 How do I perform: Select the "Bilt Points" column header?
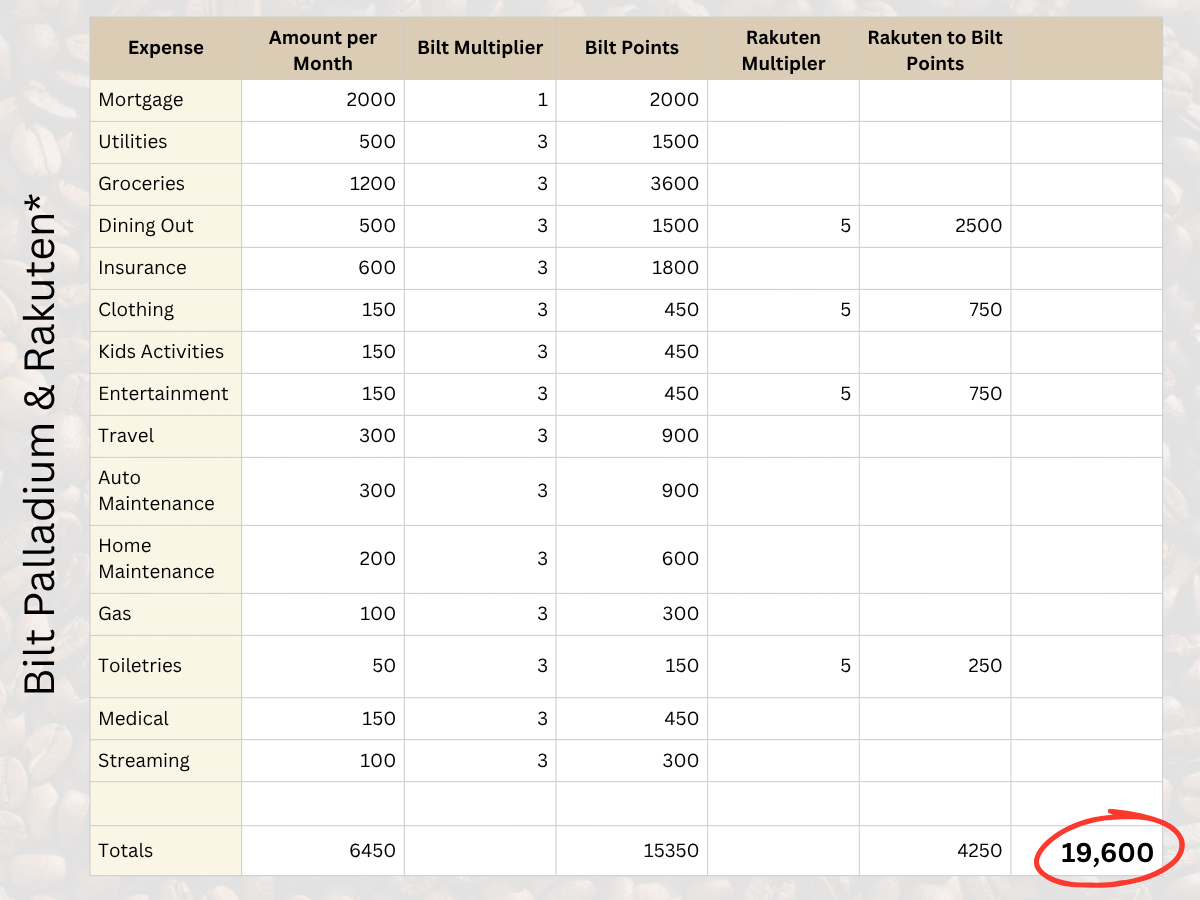click(632, 48)
